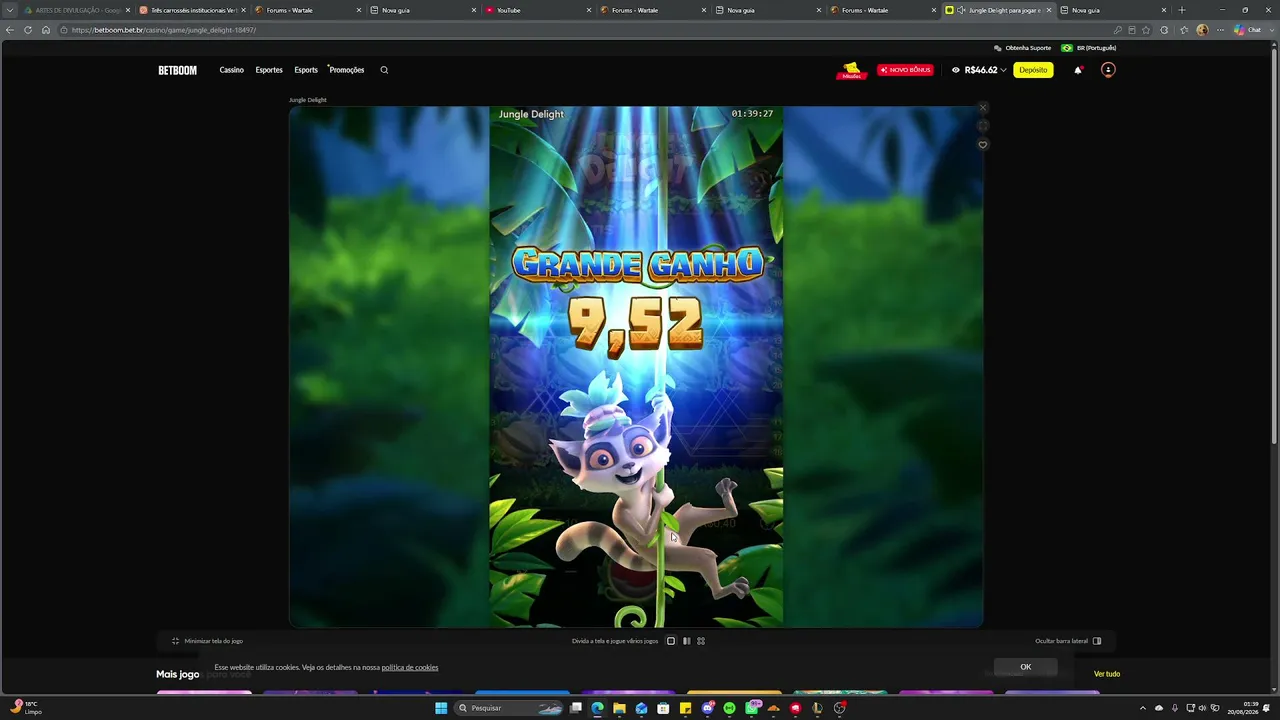1280x720 pixels.
Task: Click Ver tudo for more games
Action: click(x=1107, y=674)
